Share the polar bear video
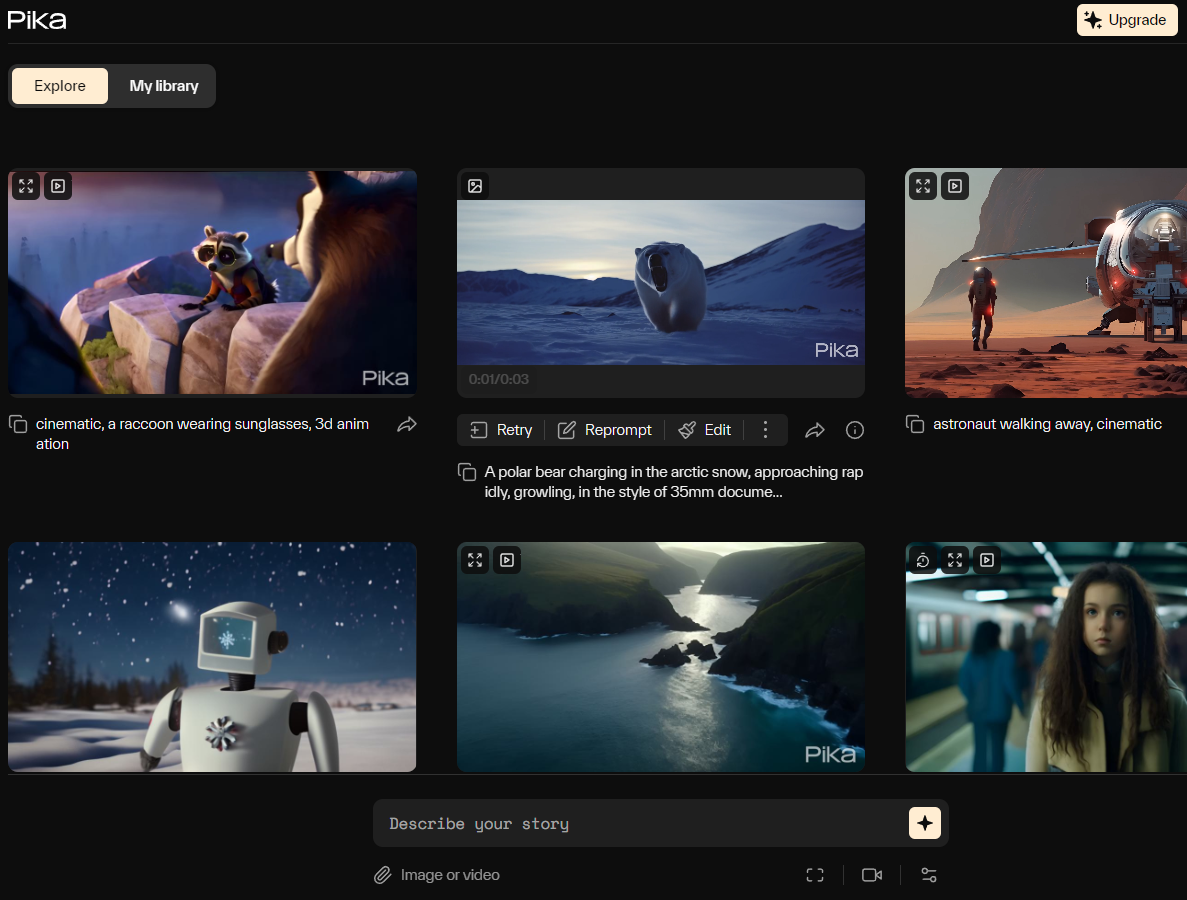Viewport: 1187px width, 900px height. click(815, 430)
